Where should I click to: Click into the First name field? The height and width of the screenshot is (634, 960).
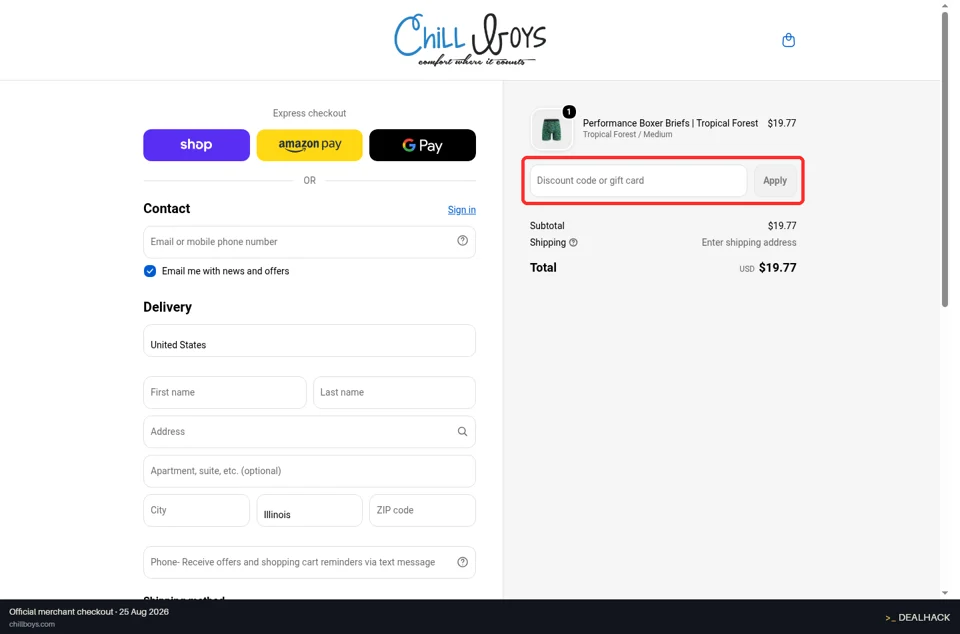(225, 392)
